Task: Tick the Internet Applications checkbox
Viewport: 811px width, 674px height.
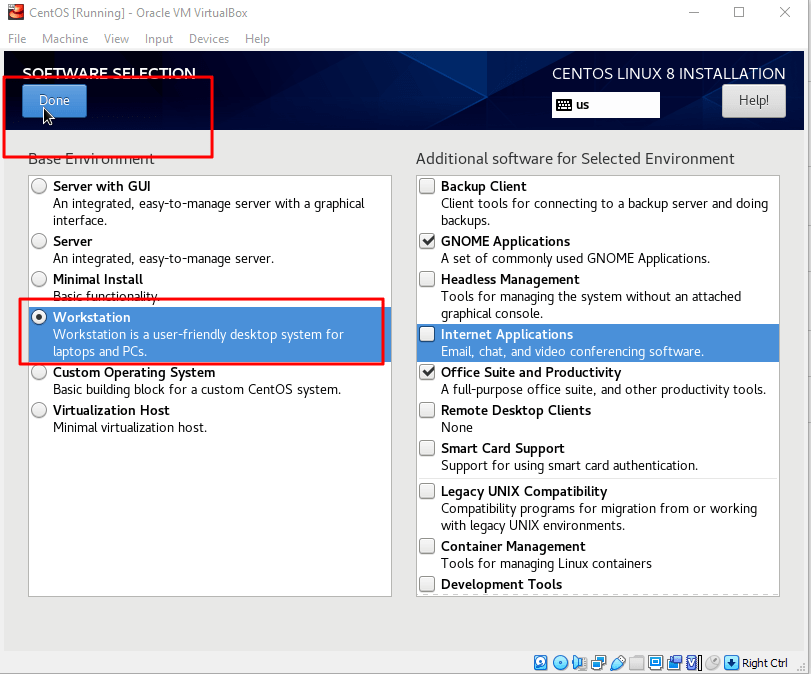Action: click(x=427, y=334)
